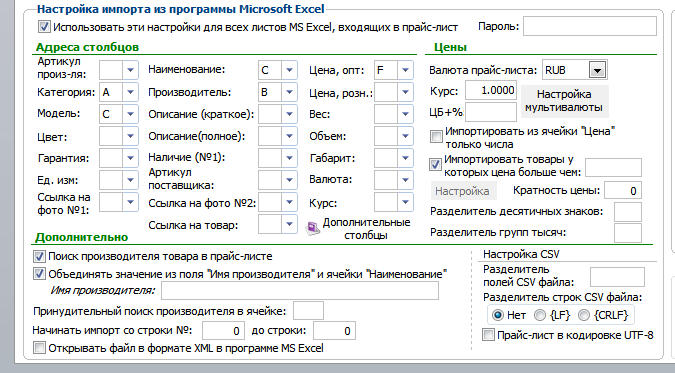The width and height of the screenshot is (675, 373).
Task: Click the 'Пароль' input field
Action: (589, 26)
